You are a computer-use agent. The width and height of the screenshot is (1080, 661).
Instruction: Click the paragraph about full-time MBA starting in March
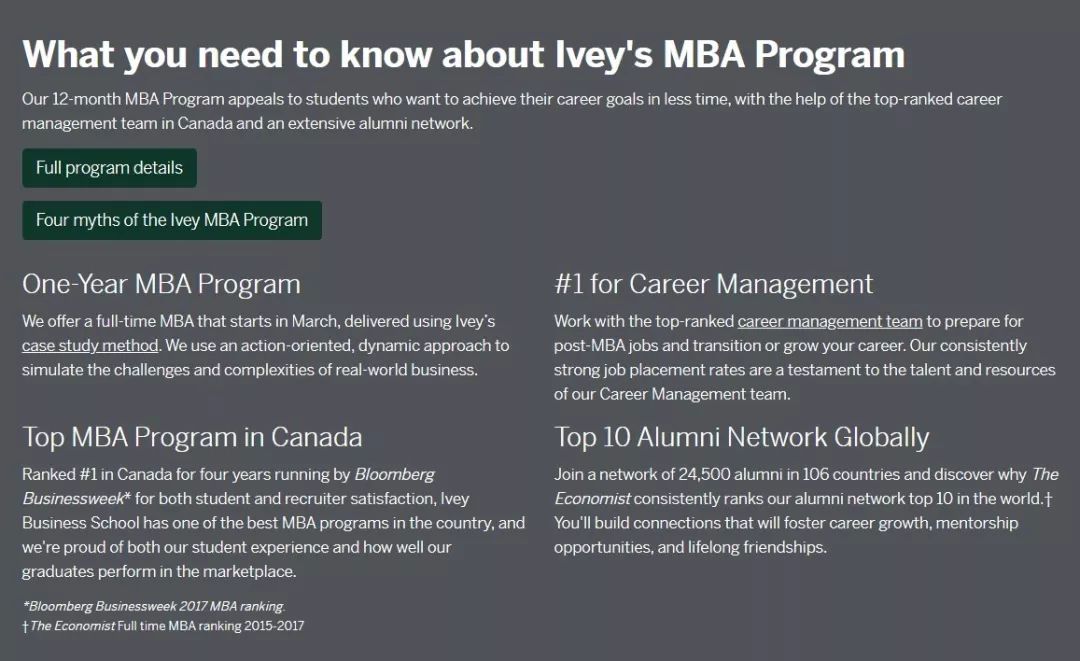266,346
